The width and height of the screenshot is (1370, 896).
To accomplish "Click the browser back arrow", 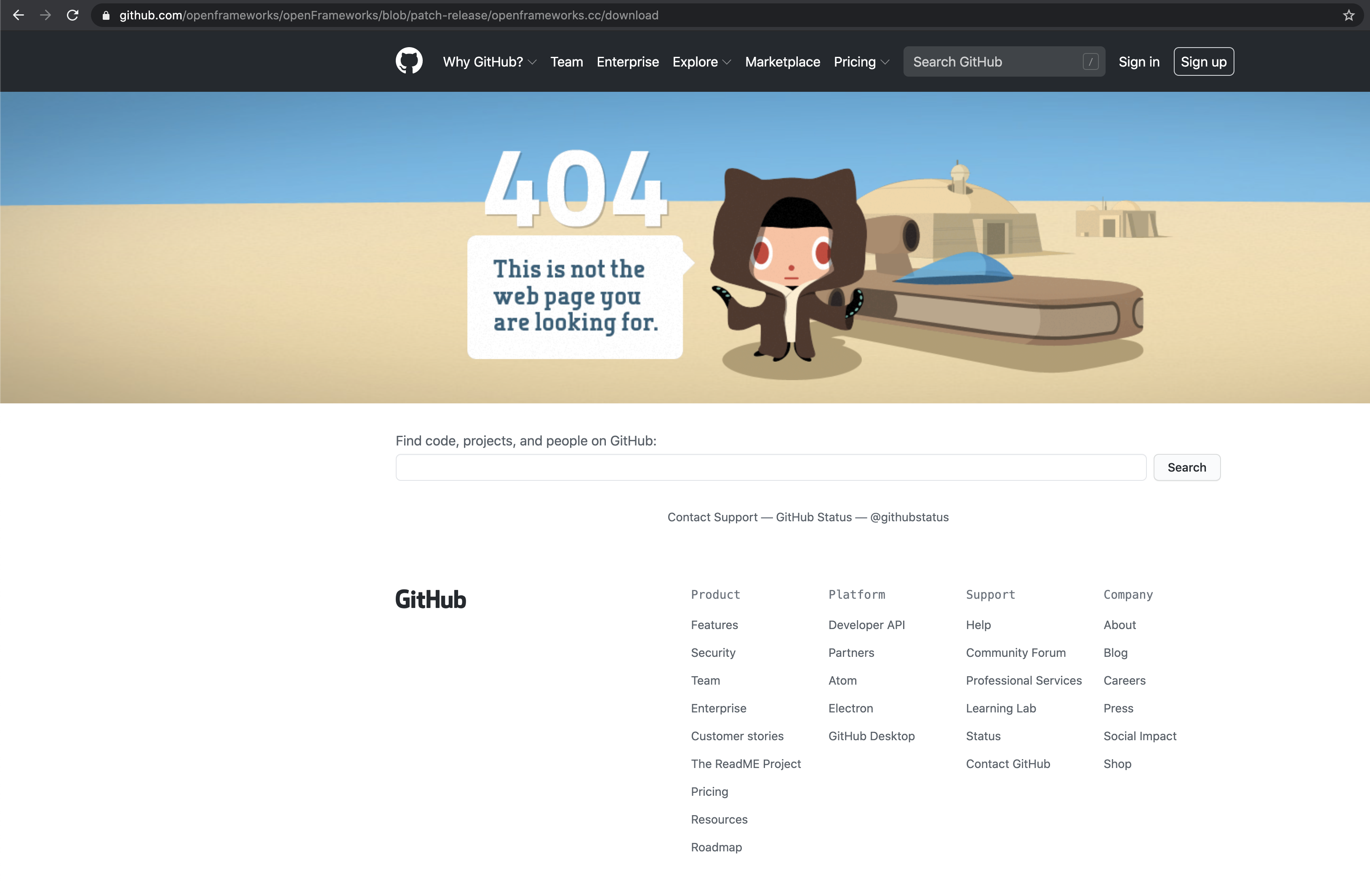I will click(x=19, y=15).
